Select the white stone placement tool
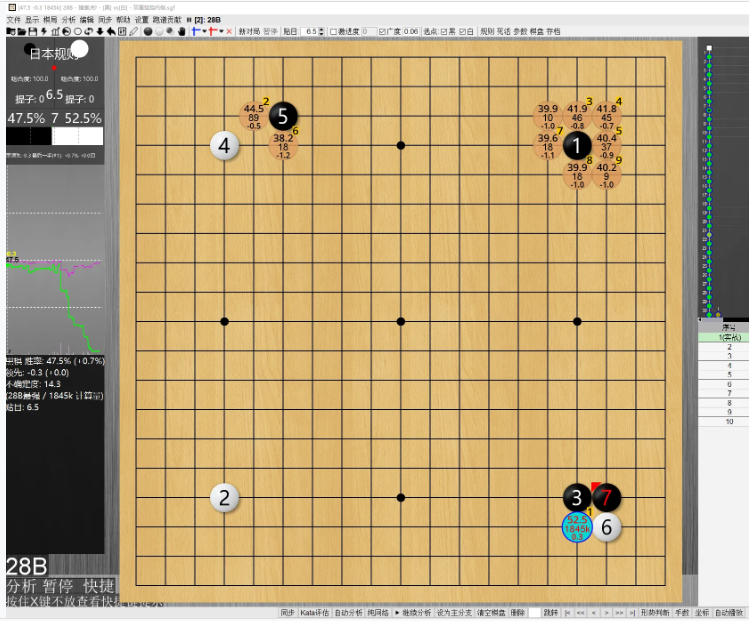This screenshot has height=621, width=749. (158, 31)
